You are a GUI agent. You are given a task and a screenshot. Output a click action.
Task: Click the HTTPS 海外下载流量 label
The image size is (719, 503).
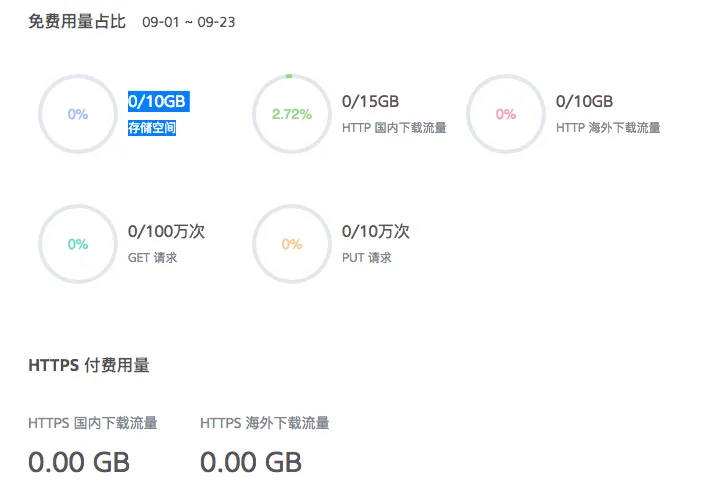[265, 423]
